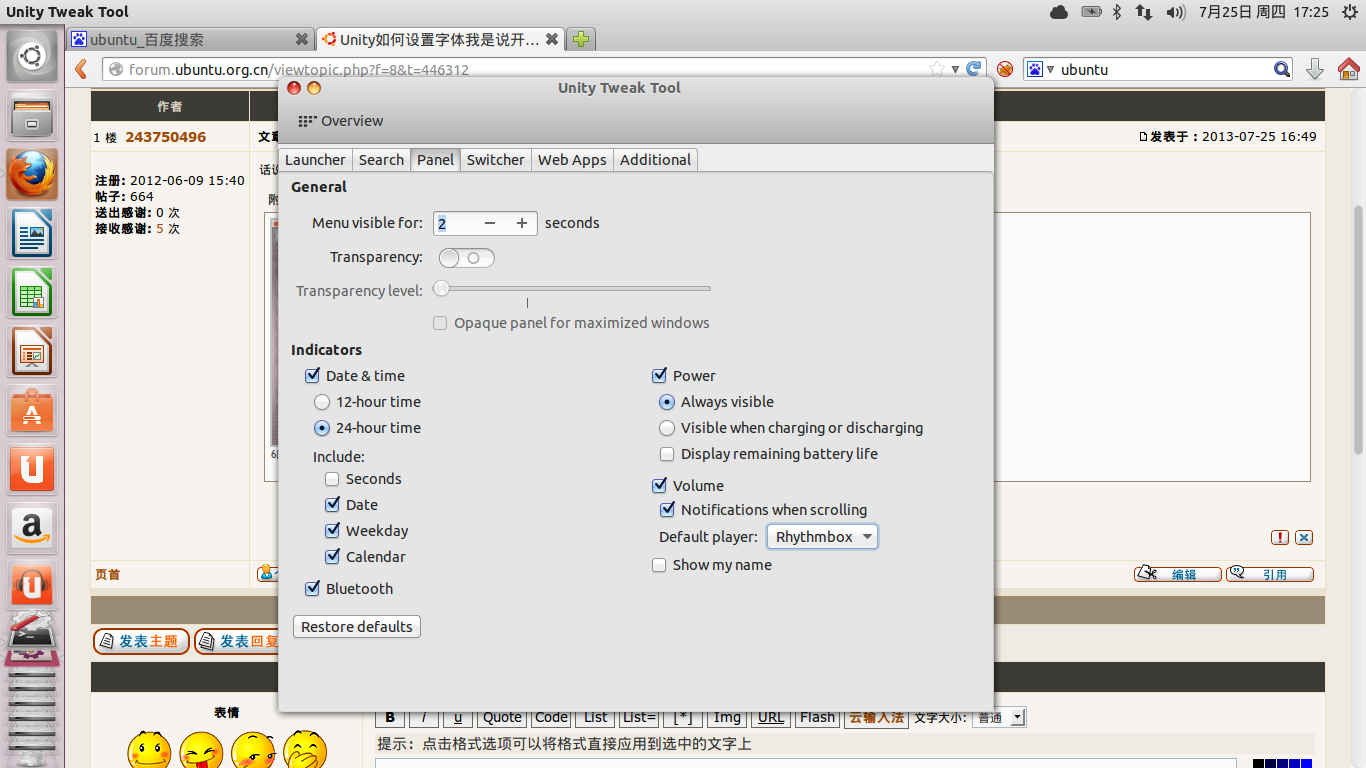
Task: Open Ubuntu One launcher icon
Action: point(32,469)
